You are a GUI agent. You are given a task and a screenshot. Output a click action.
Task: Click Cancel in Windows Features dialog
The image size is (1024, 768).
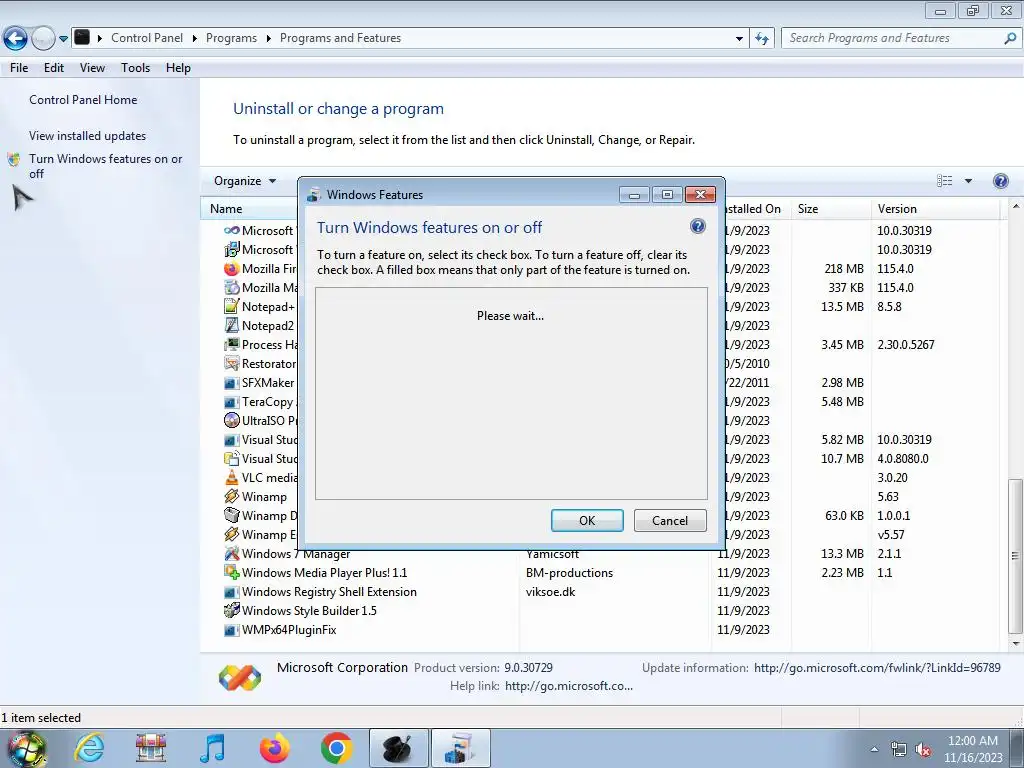pos(670,520)
